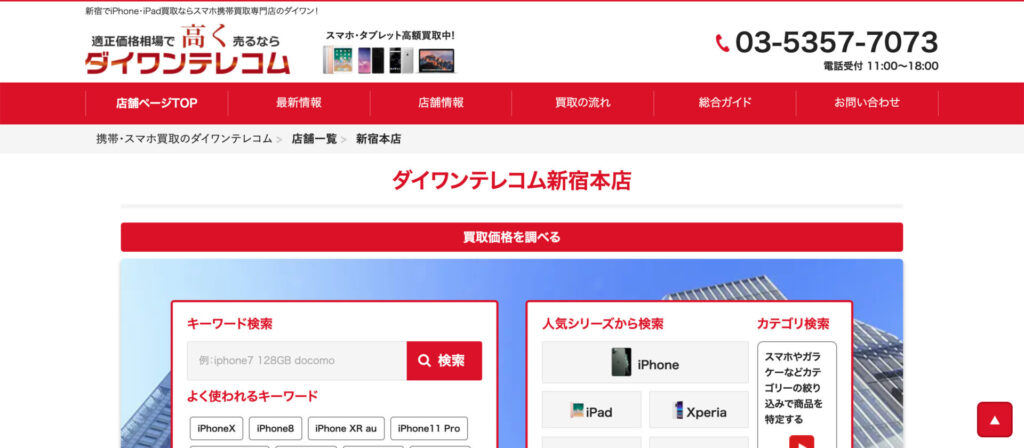
Task: Click the 検索 search button
Action: 444,360
